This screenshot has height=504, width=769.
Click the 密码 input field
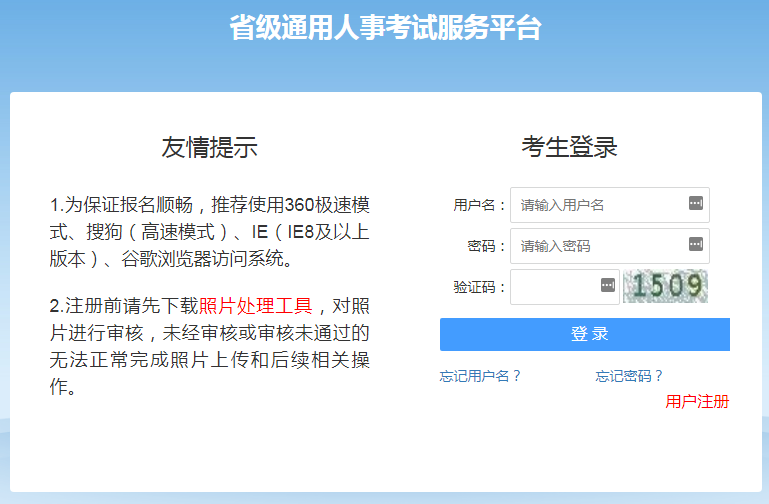coord(598,245)
